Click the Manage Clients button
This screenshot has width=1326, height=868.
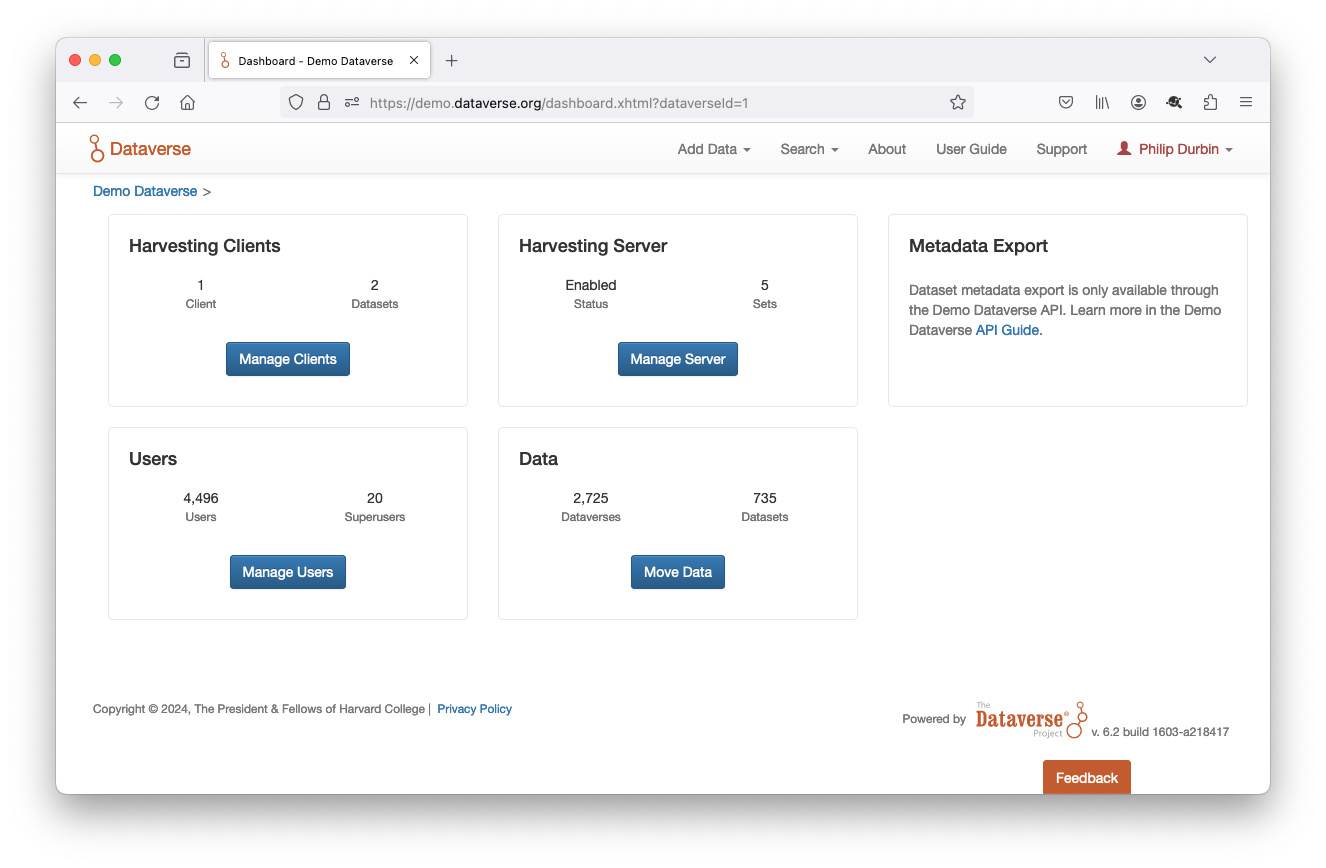tap(288, 359)
